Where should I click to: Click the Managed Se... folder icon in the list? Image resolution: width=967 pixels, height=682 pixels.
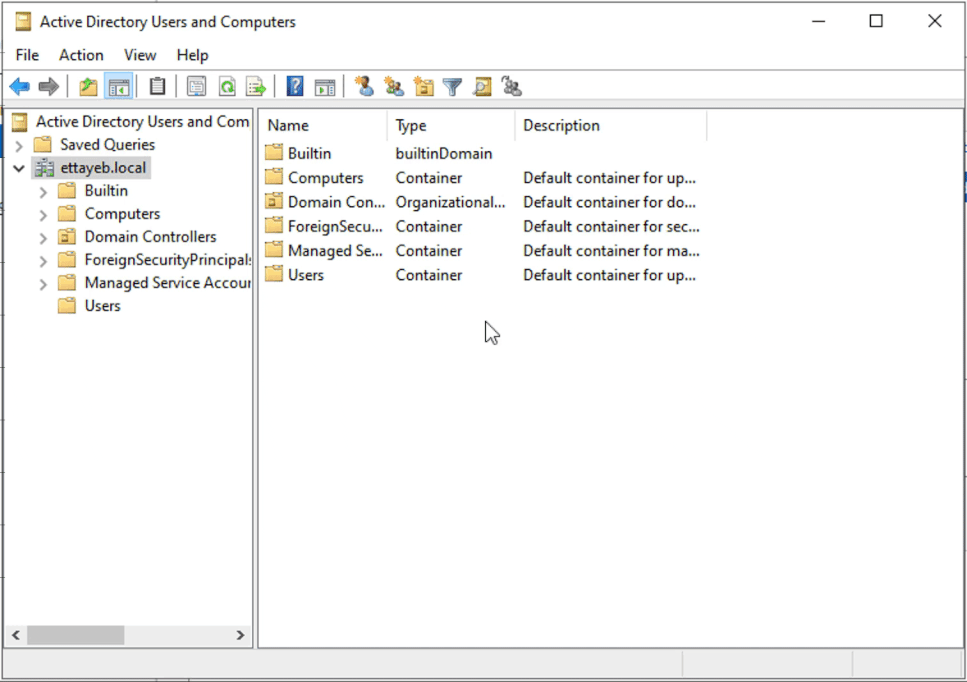click(x=274, y=250)
